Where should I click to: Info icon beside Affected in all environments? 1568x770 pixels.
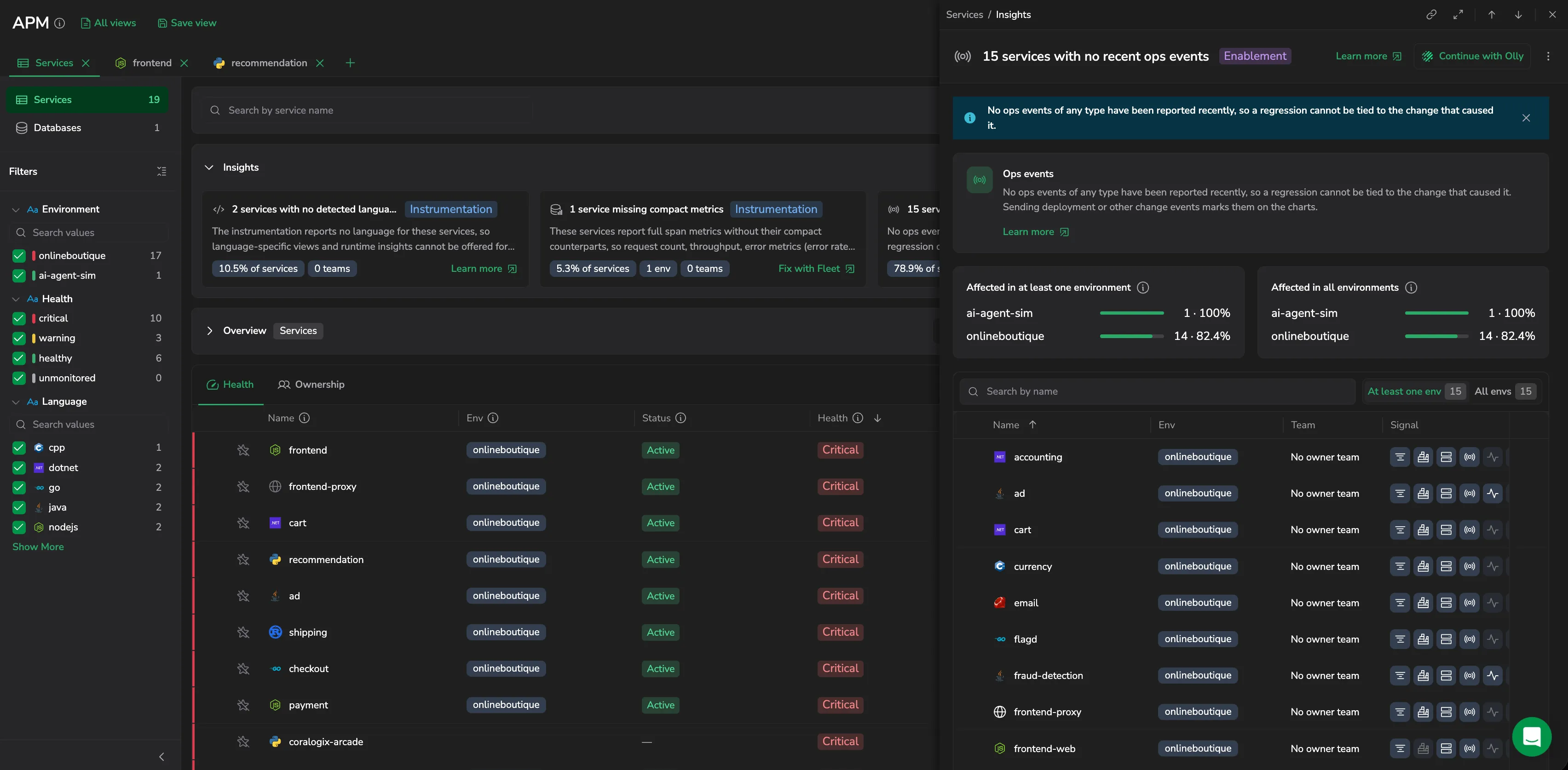pos(1411,288)
